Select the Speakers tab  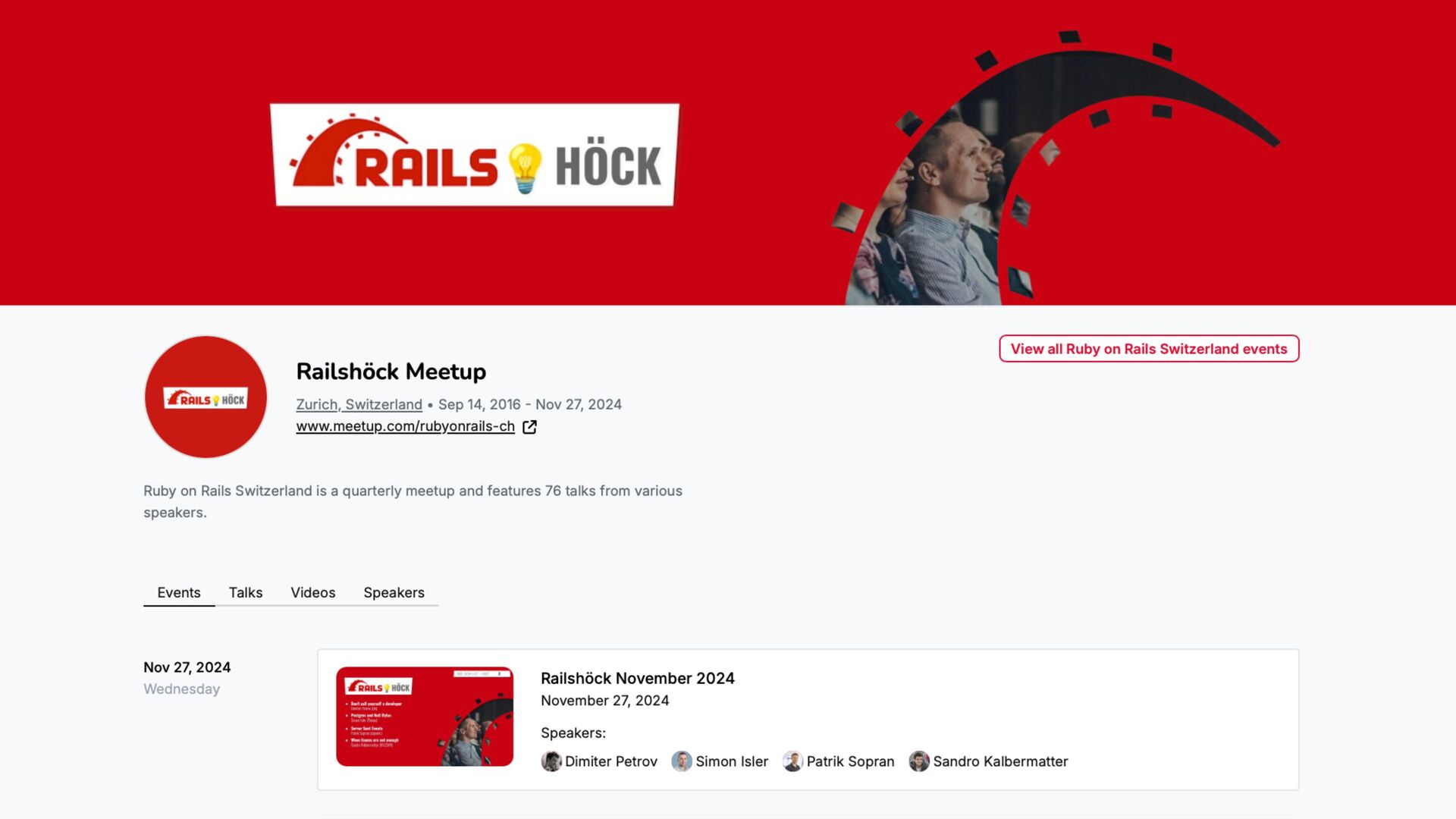click(394, 592)
